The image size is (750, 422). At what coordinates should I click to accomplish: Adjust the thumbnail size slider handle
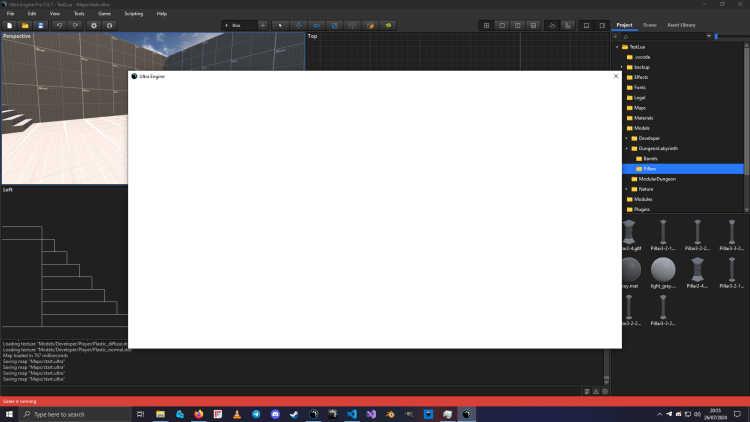716,36
